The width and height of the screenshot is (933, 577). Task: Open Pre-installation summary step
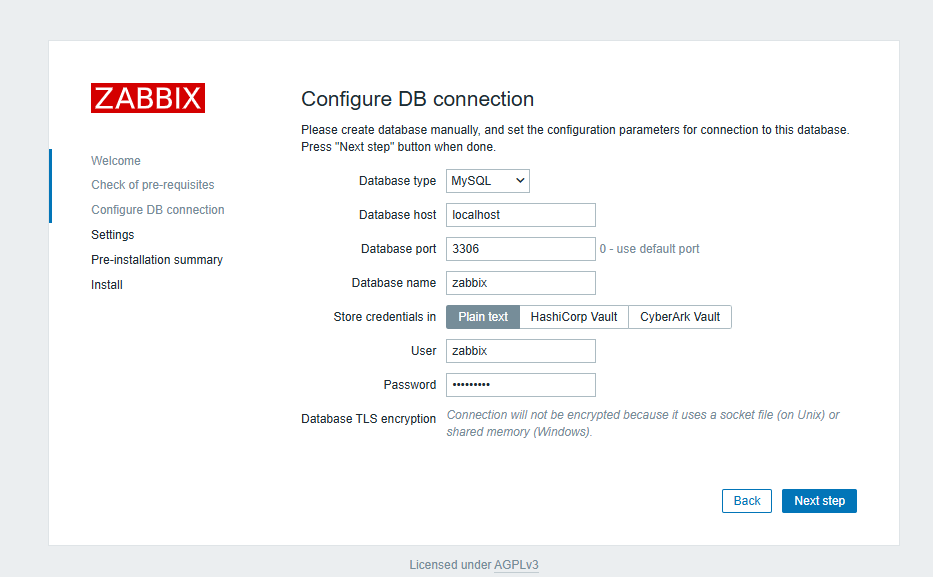coord(157,260)
